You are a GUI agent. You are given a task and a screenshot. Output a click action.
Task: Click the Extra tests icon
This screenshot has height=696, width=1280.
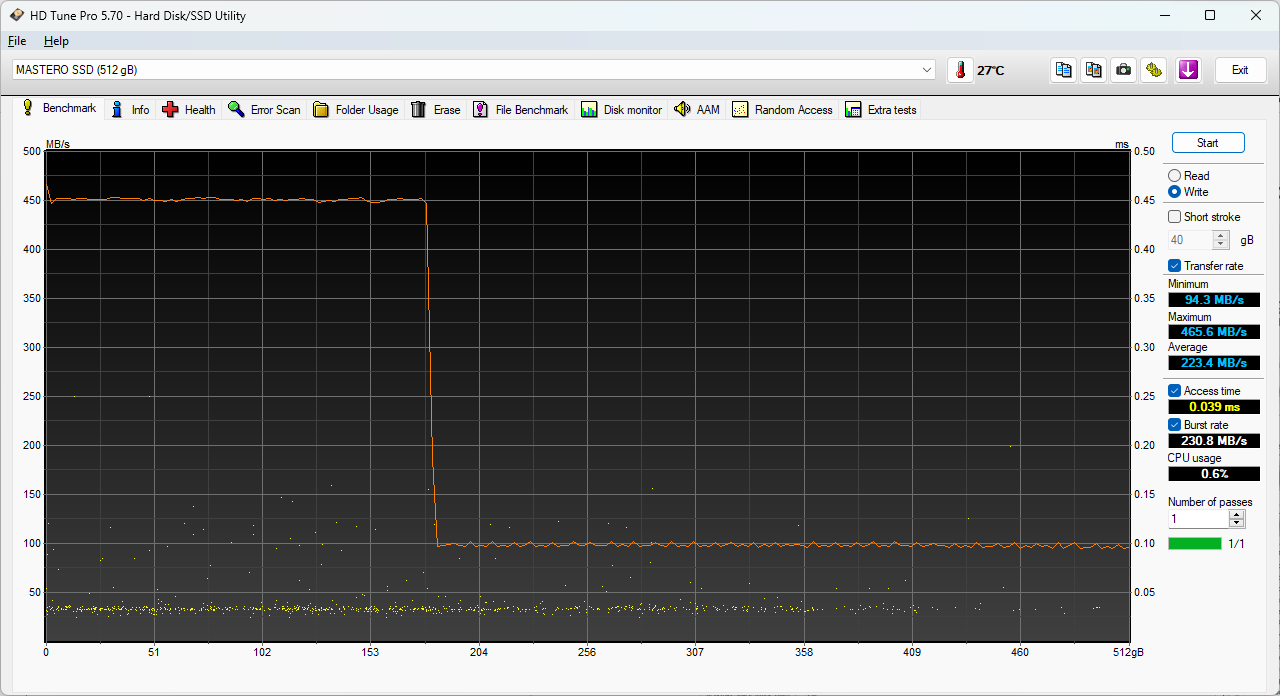point(853,110)
